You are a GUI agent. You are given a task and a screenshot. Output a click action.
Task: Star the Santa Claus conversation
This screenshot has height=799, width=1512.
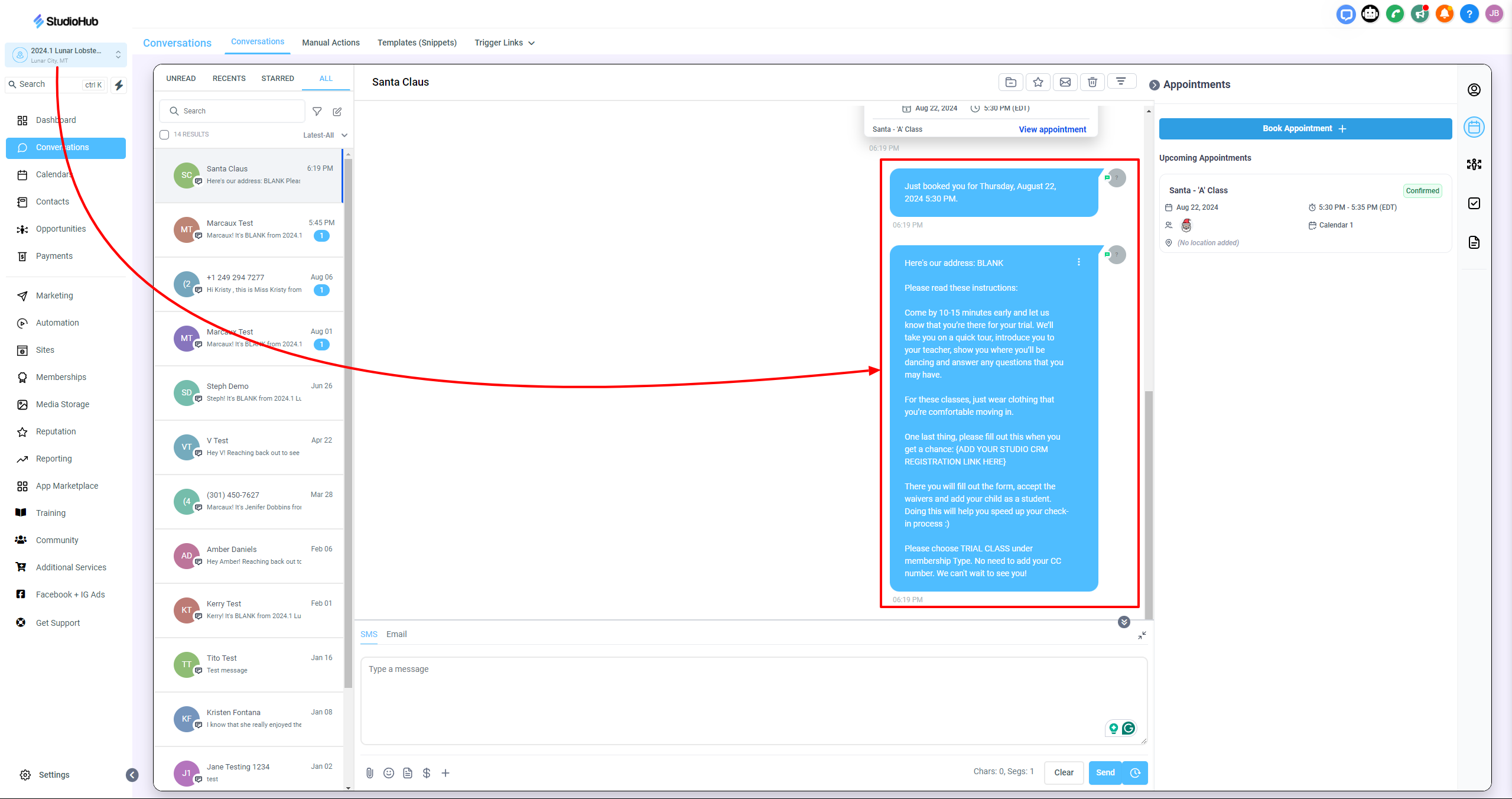[1038, 82]
